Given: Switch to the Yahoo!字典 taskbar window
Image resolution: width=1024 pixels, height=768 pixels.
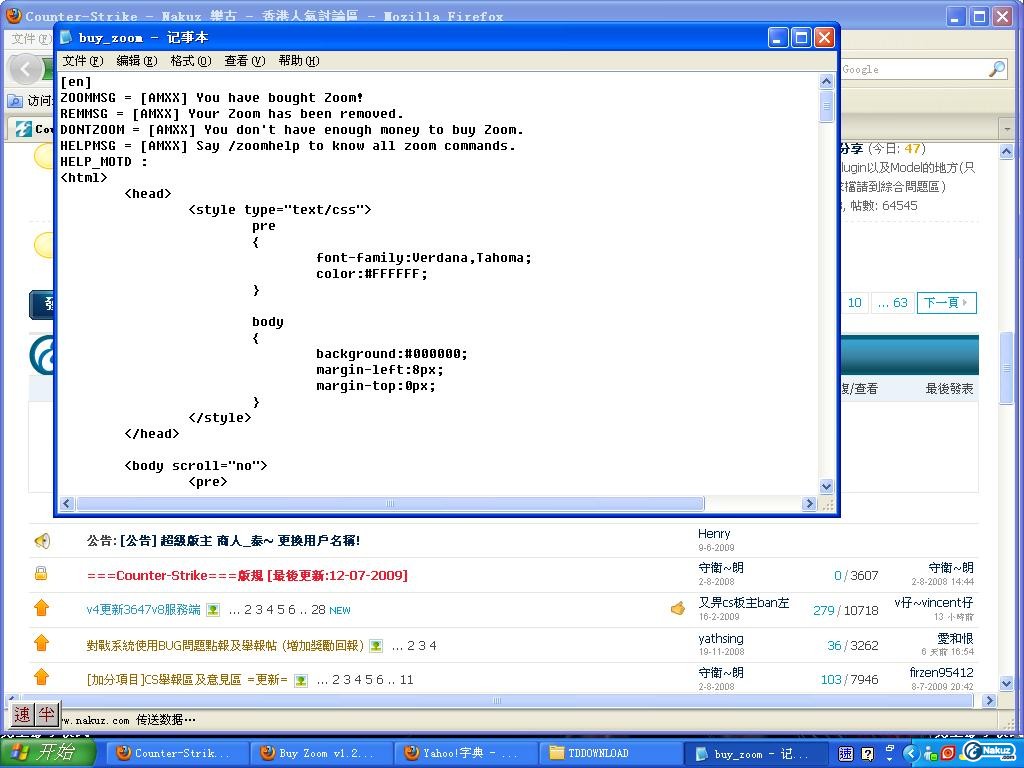Looking at the screenshot, I should 465,753.
